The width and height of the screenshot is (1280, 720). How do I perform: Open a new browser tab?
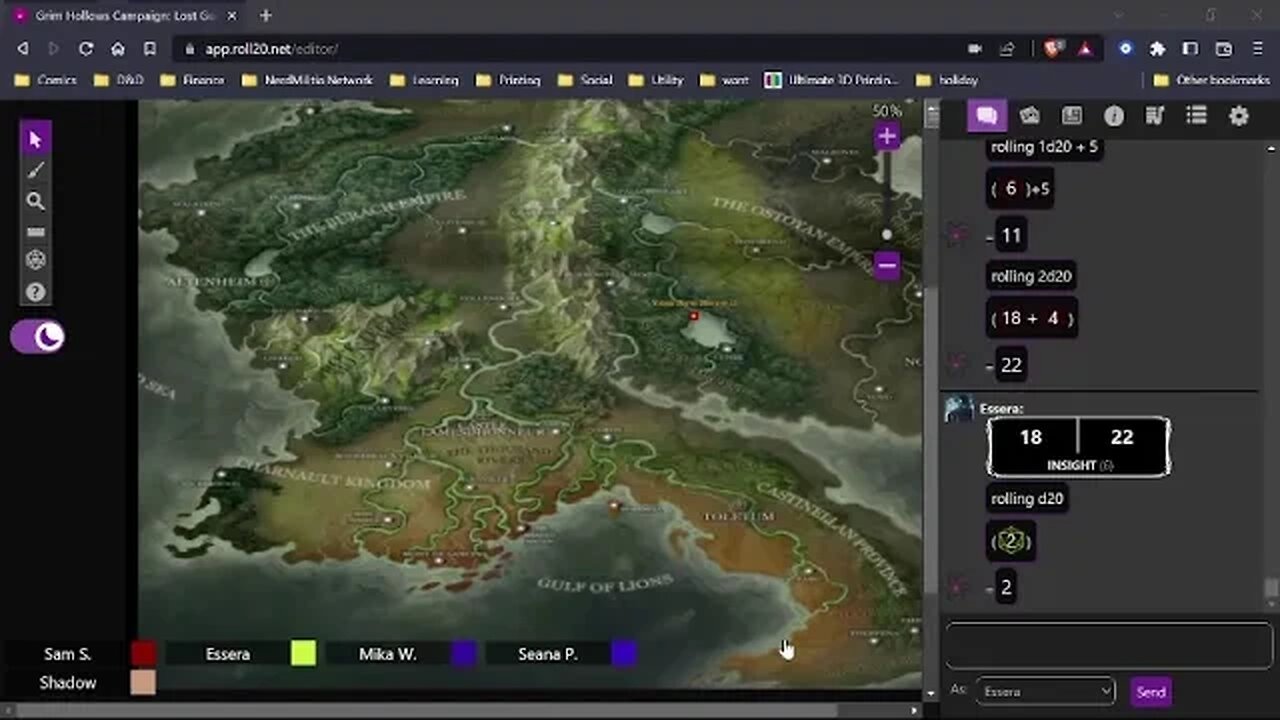266,15
